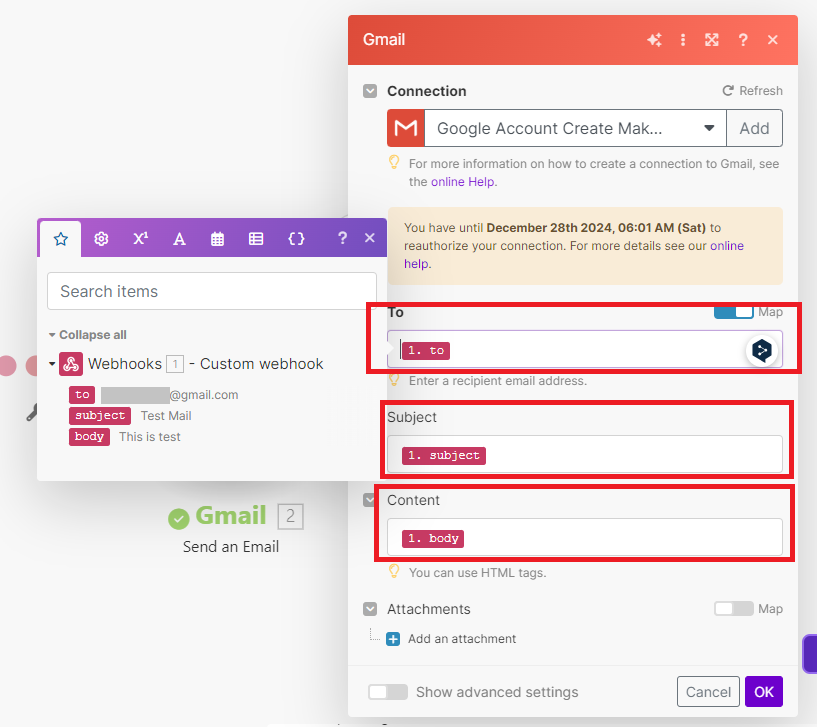This screenshot has width=817, height=727.
Task: Click the 'Add an attachment' label
Action: tap(462, 639)
